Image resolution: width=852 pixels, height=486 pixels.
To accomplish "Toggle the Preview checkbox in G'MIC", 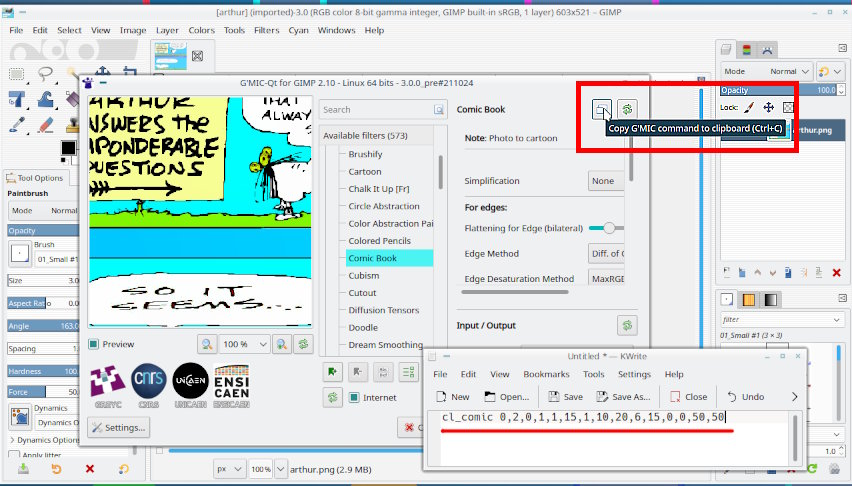I will click(93, 344).
